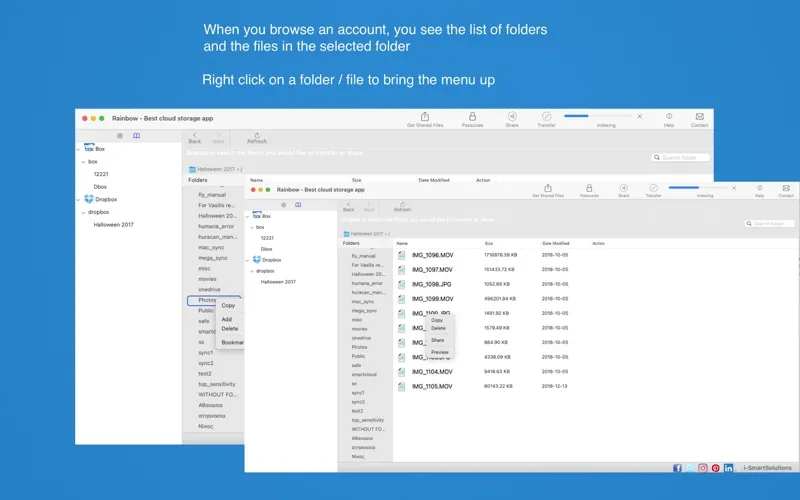Screen dimensions: 800x500
Task: Click Passcode lock icon in front window
Action: point(589,188)
